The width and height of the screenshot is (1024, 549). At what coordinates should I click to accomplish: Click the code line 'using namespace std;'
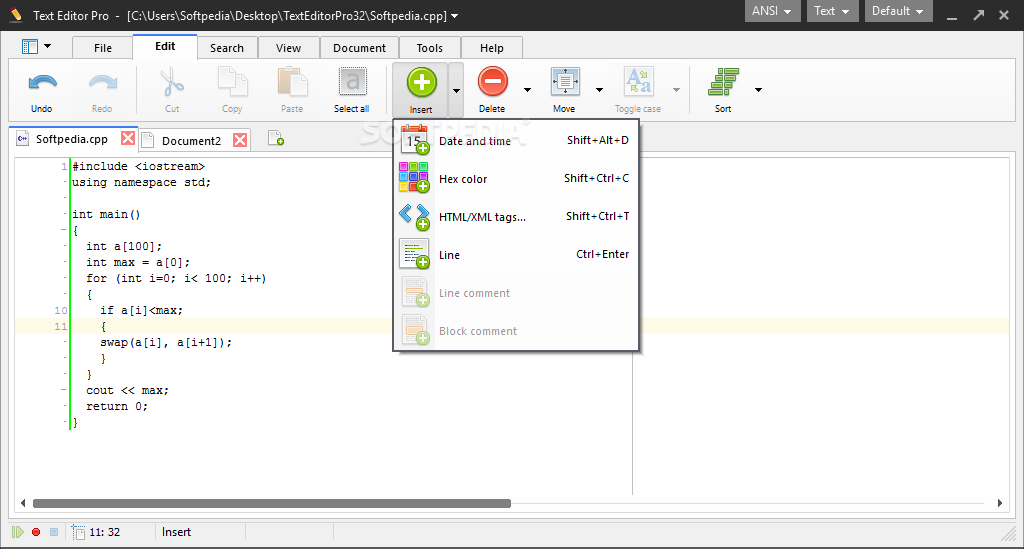click(x=141, y=182)
